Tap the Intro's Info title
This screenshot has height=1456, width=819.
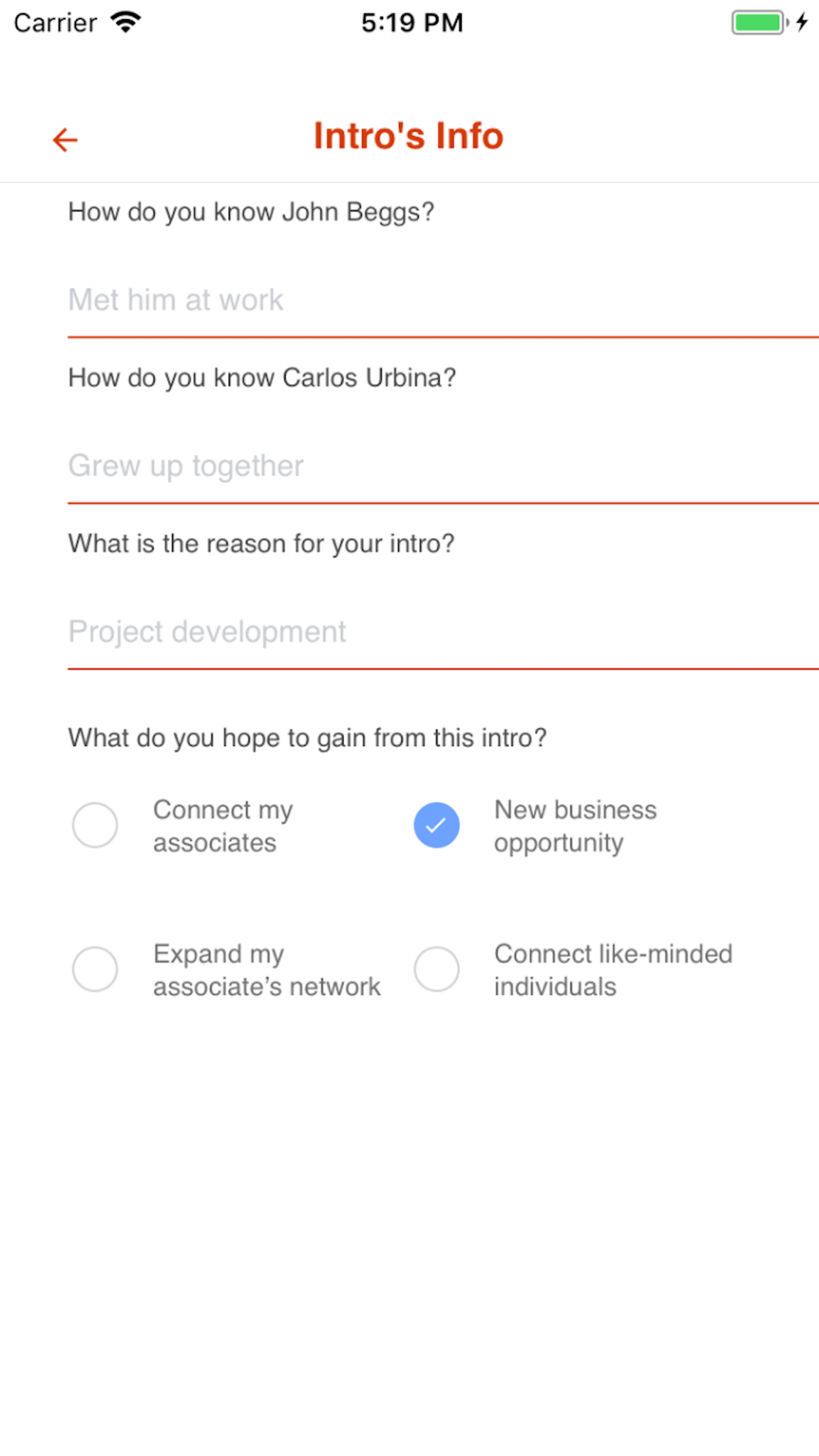coord(409,136)
